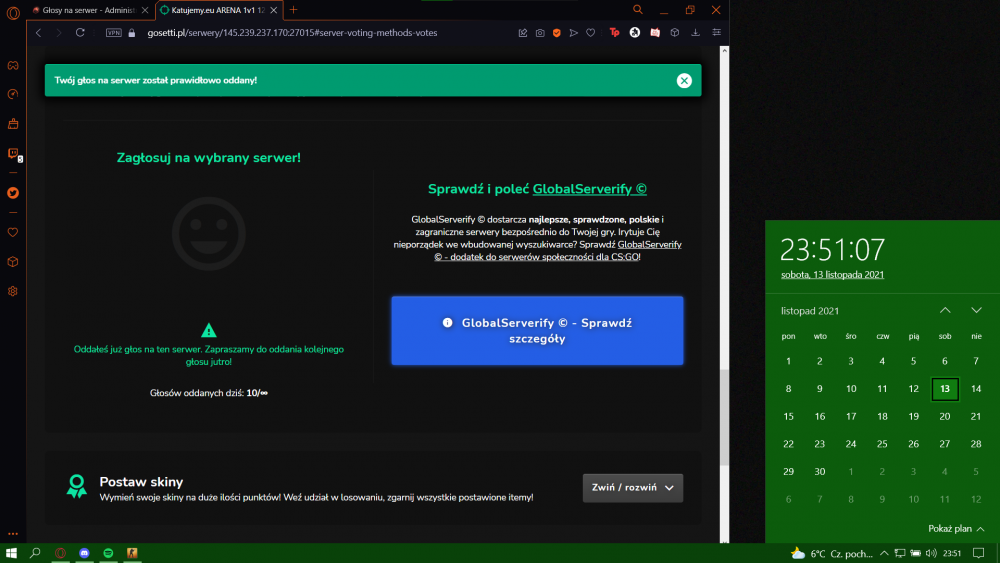Viewport: 1000px width, 563px height.
Task: Dismiss the green vote success notification
Action: tap(684, 80)
